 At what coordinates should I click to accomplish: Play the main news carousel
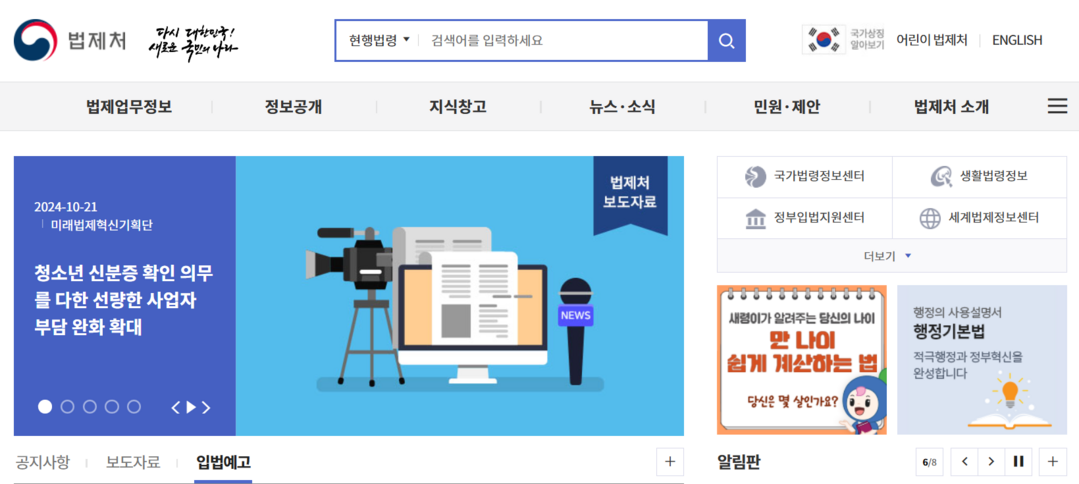click(x=192, y=407)
